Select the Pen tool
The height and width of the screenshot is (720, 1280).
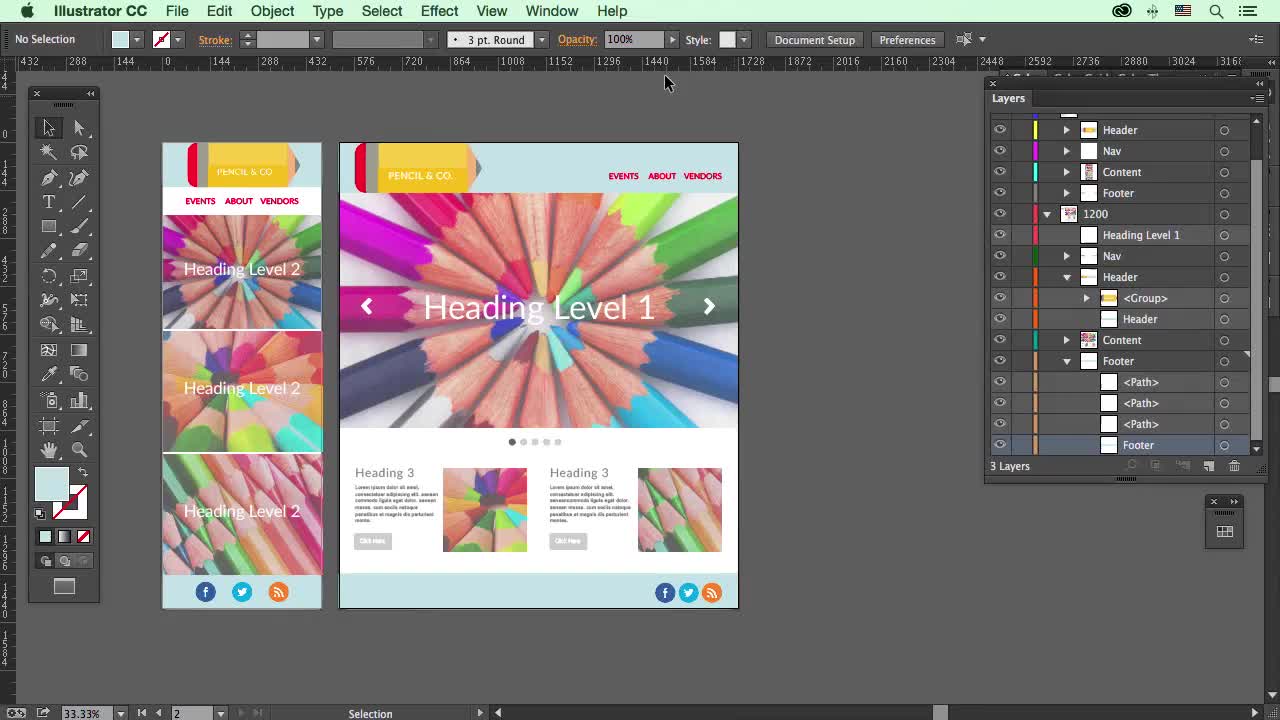48,177
